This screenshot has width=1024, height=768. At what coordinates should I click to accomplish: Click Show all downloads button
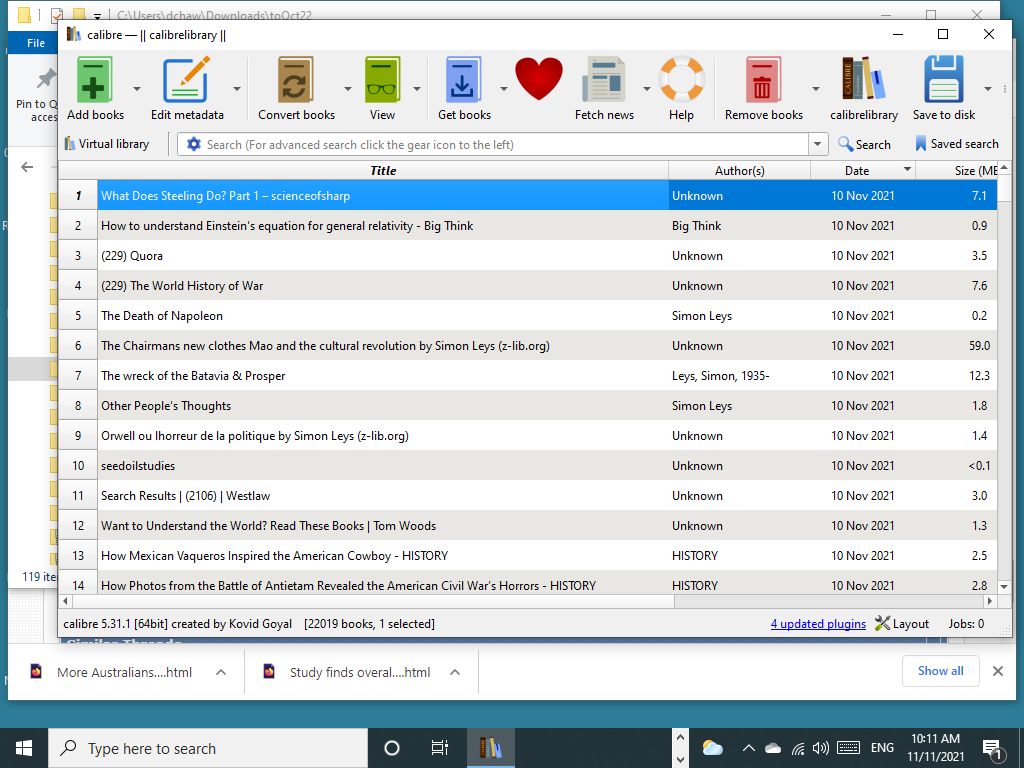coord(940,671)
